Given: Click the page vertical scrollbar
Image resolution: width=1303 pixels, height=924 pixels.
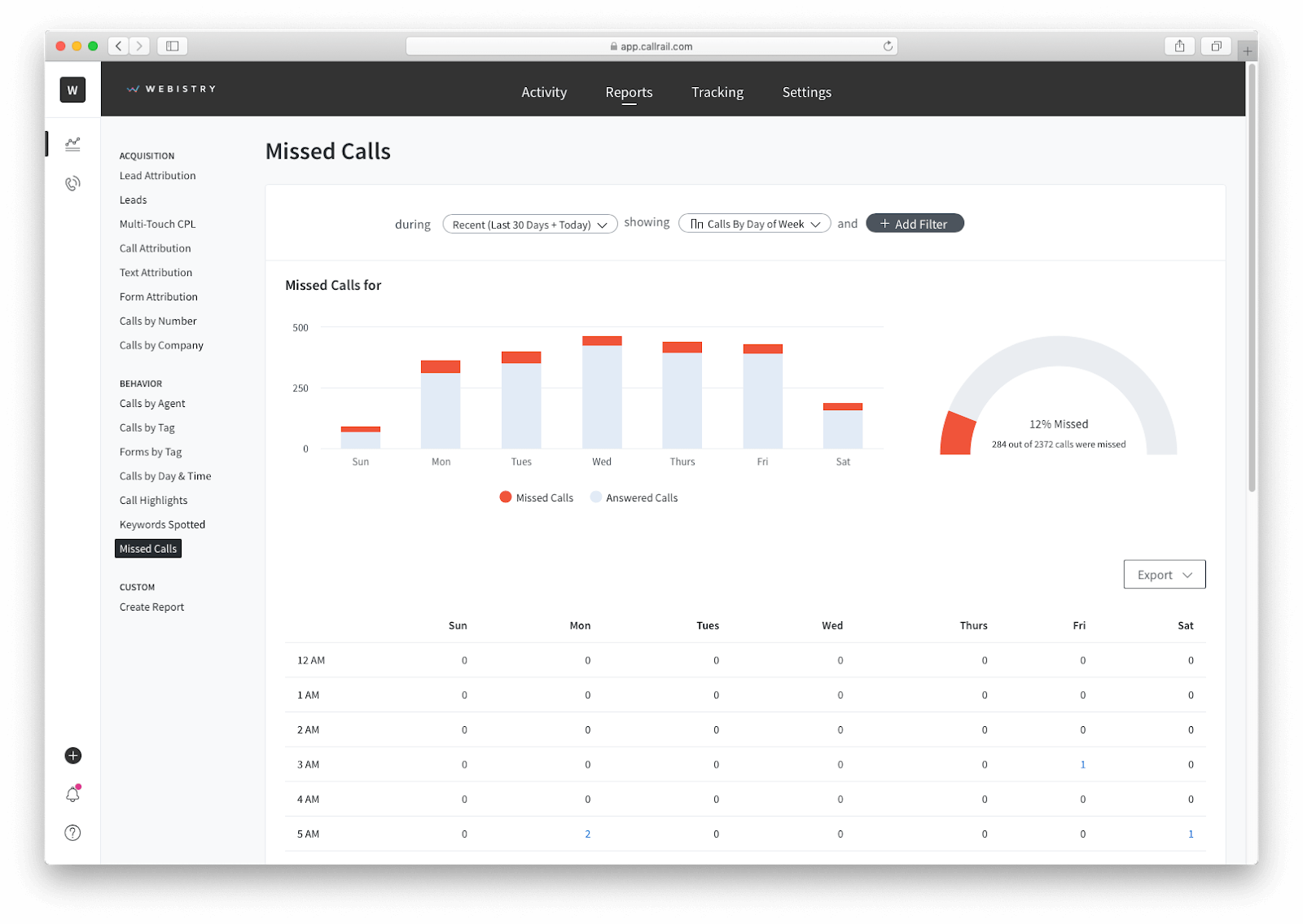Looking at the screenshot, I should pos(1252,277).
